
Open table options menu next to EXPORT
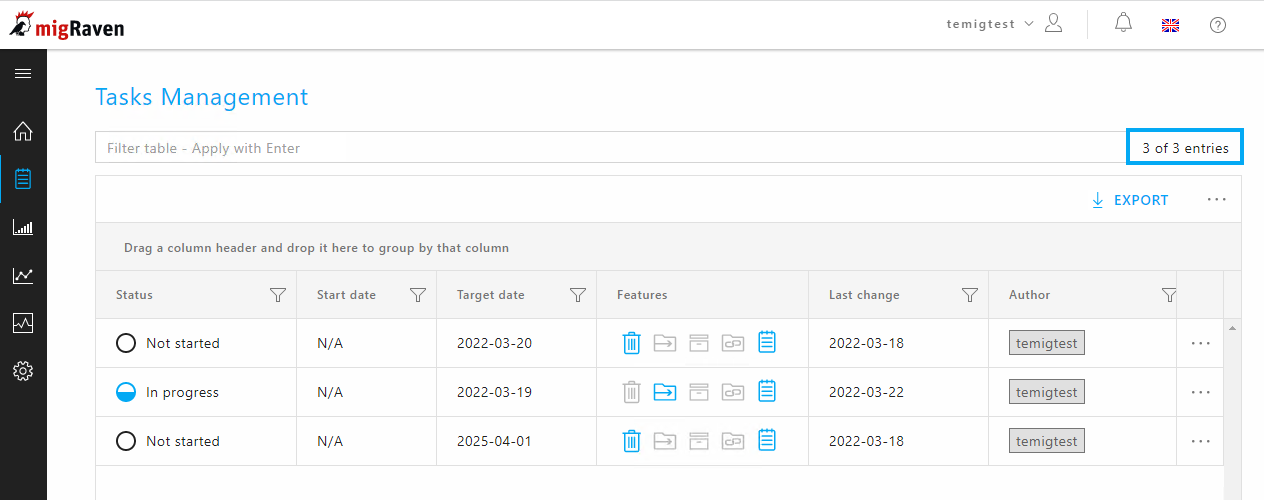(x=1216, y=200)
